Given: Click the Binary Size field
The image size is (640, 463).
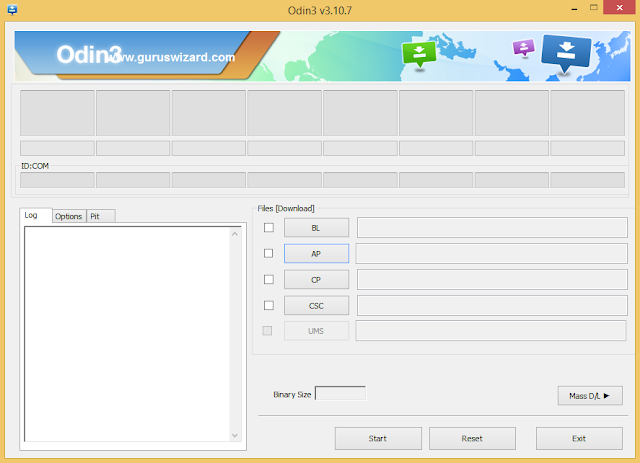Looking at the screenshot, I should (x=340, y=394).
